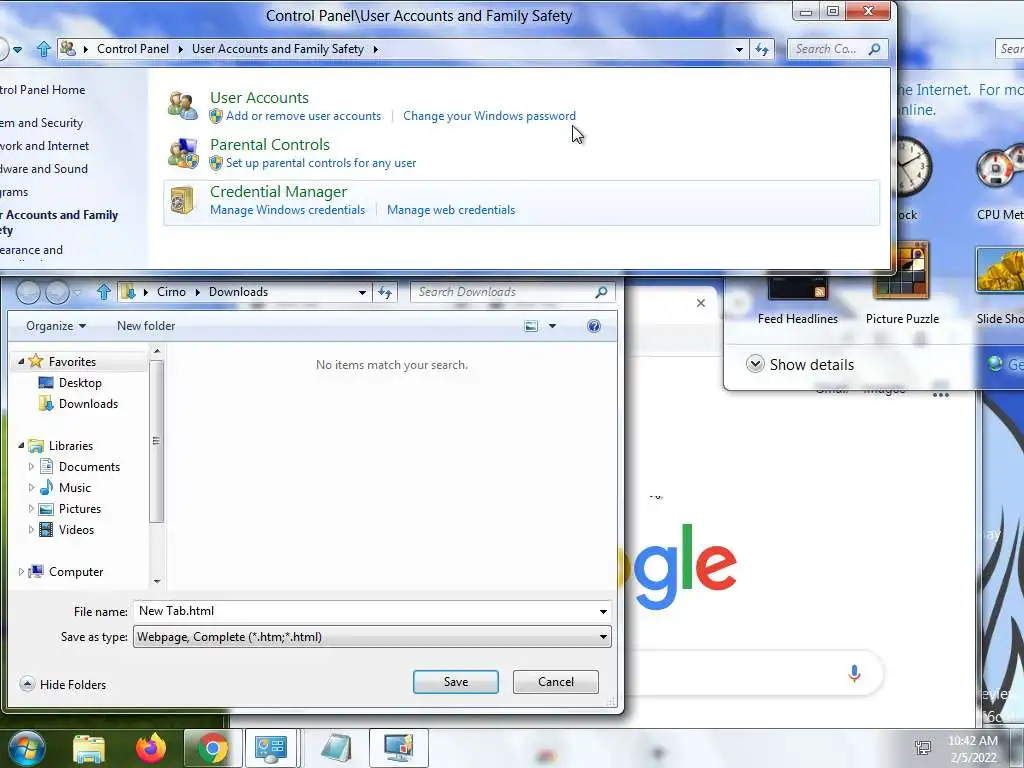
Task: Click Google apps grid icon
Action: (940, 393)
